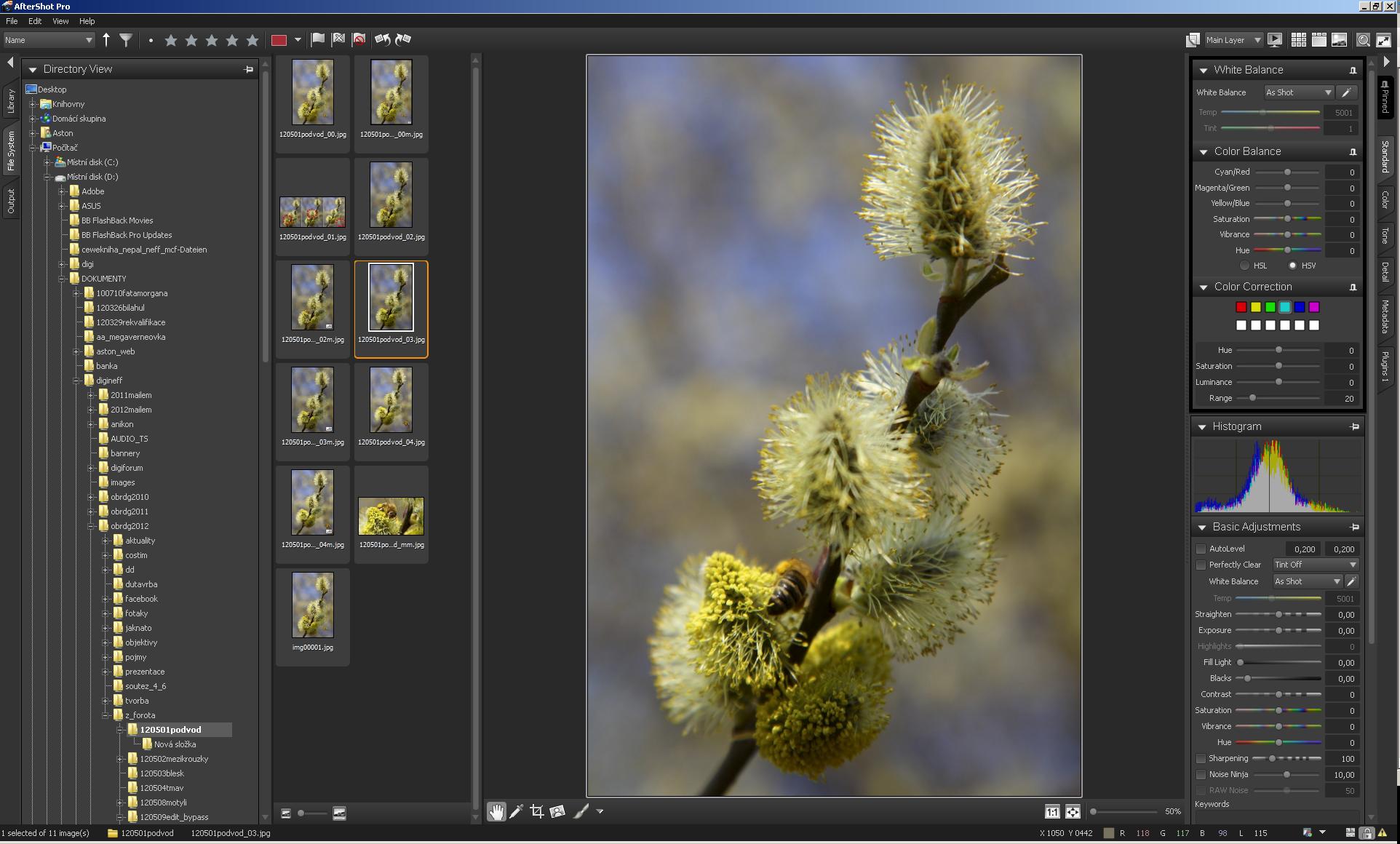This screenshot has height=844, width=1400.
Task: Switch to the Library tab
Action: 11,102
